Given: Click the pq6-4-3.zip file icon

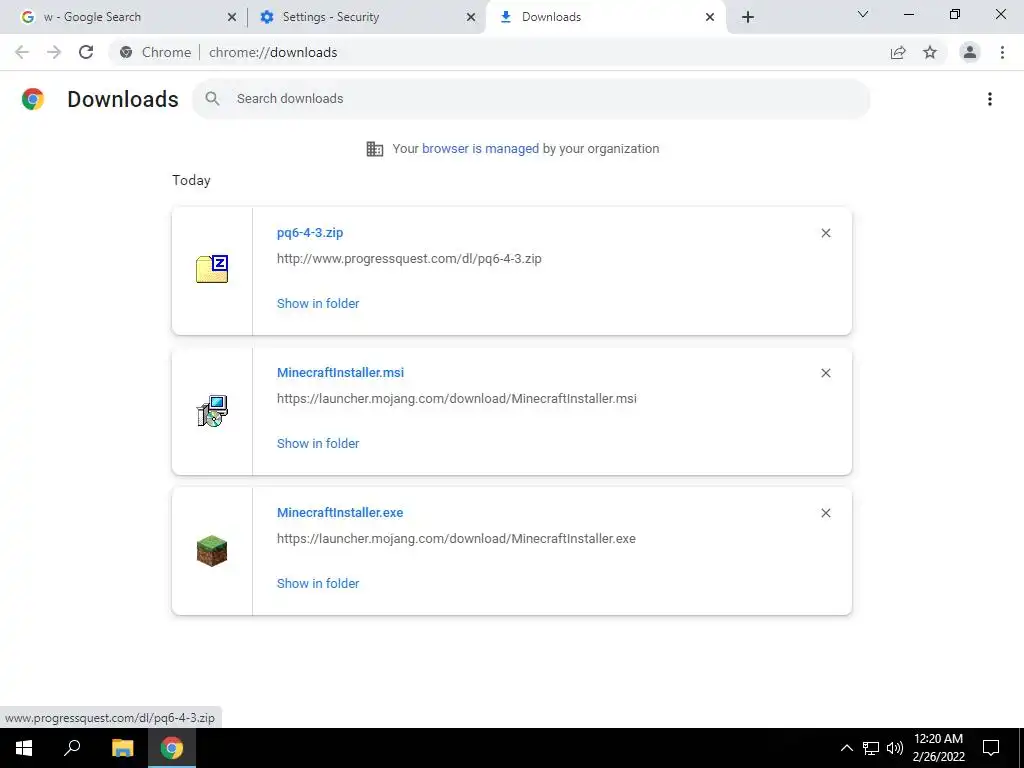Looking at the screenshot, I should 212,269.
